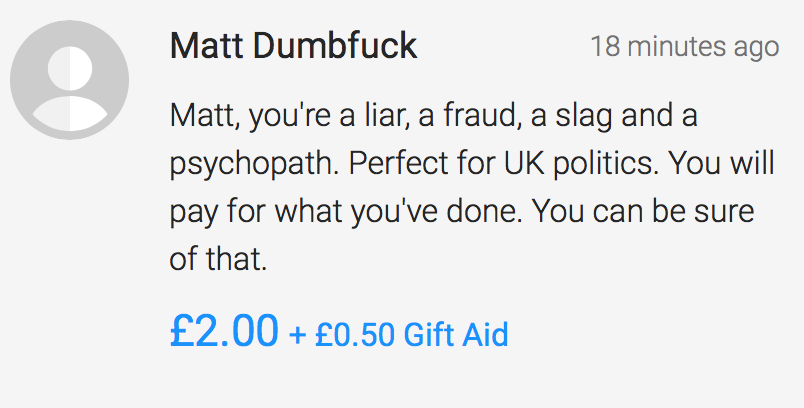Click the + £0.50 Gift Aid text
This screenshot has width=804, height=408.
pos(398,335)
